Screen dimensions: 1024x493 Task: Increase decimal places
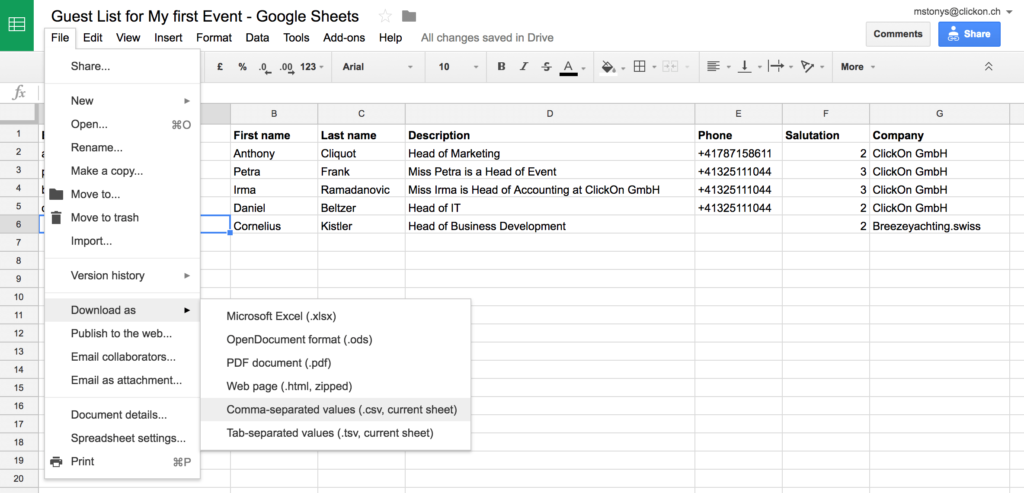(x=286, y=67)
